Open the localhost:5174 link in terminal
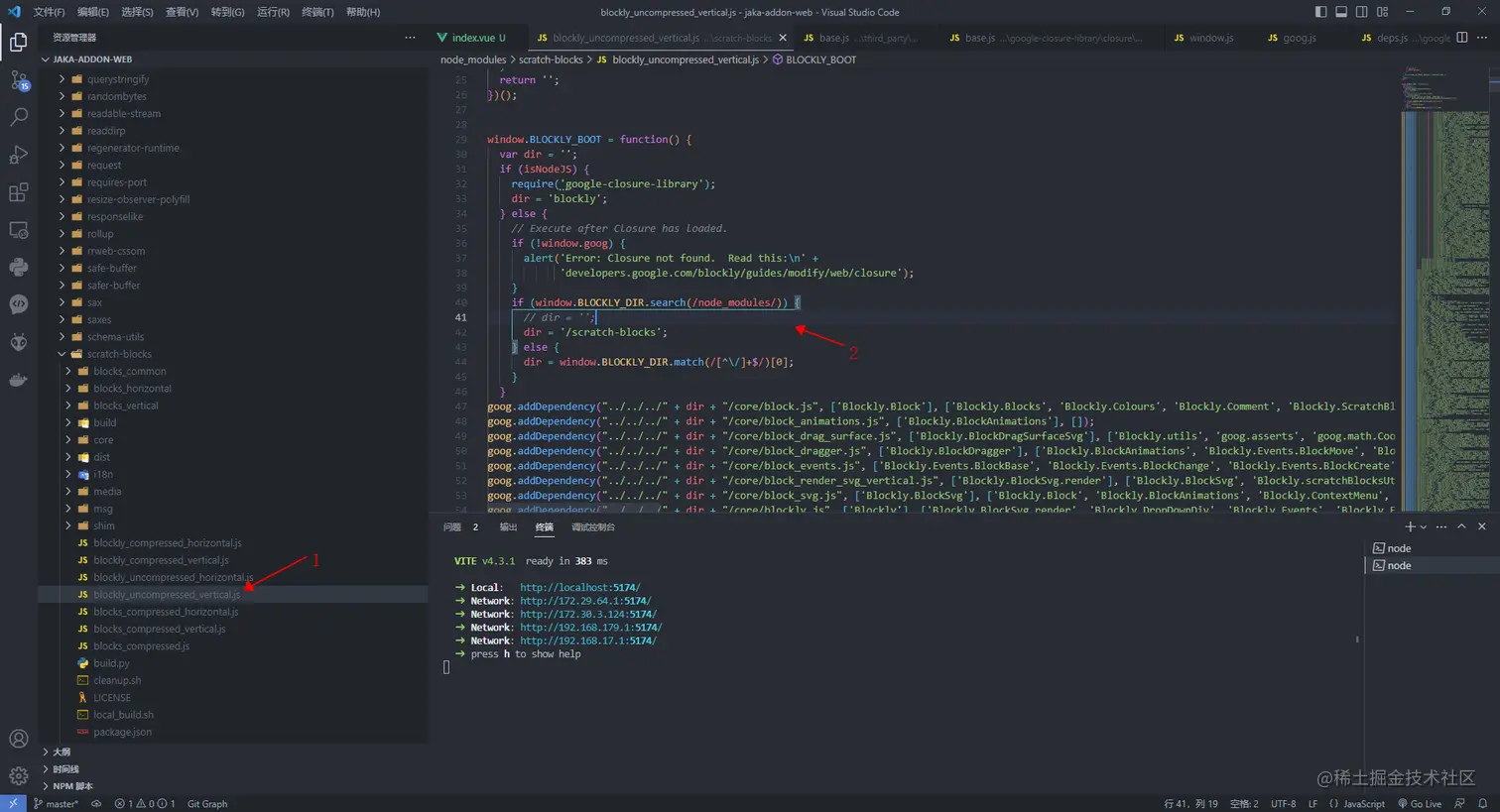 point(580,587)
